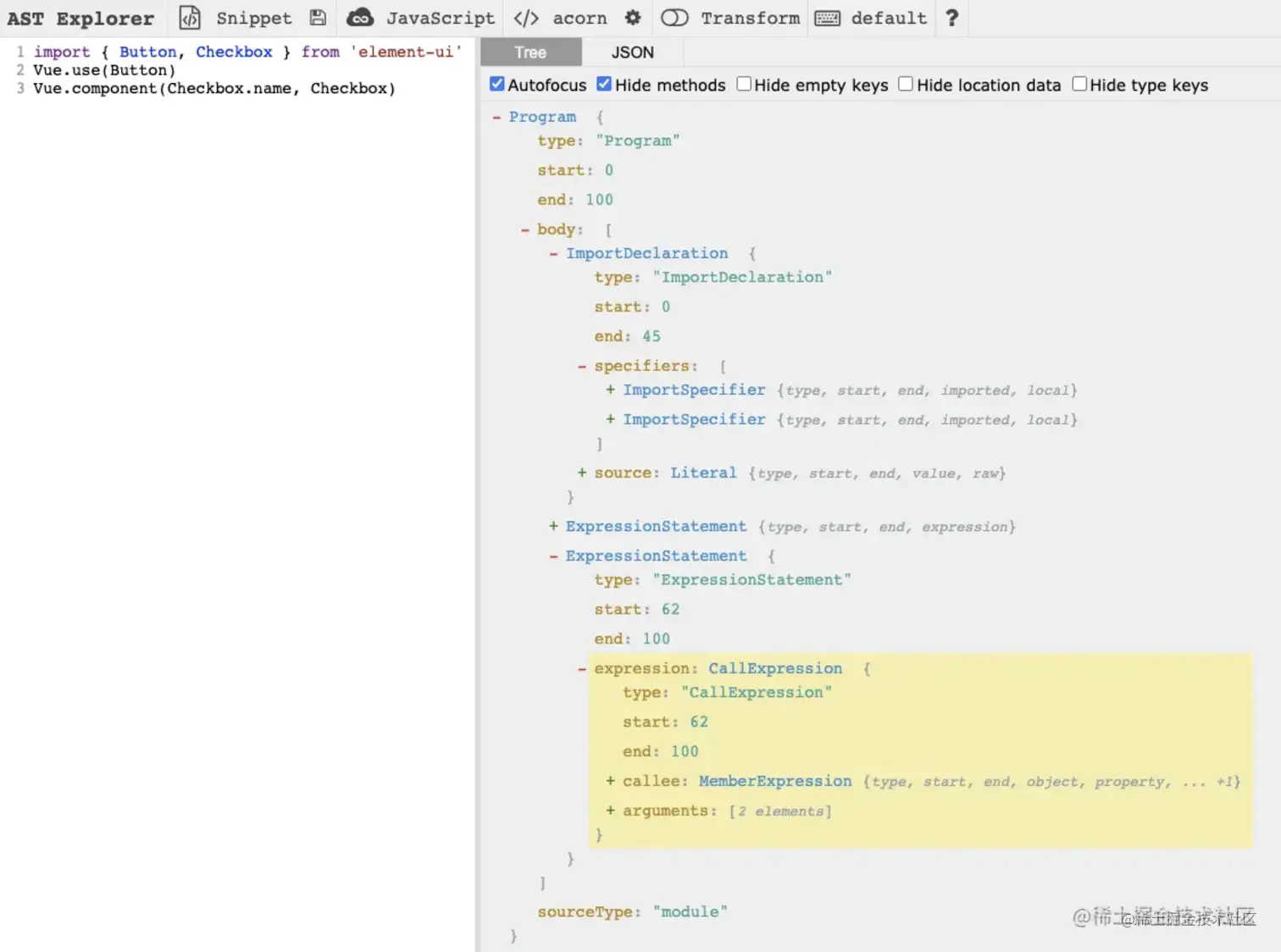Expand the callee MemberExpression node

click(610, 781)
